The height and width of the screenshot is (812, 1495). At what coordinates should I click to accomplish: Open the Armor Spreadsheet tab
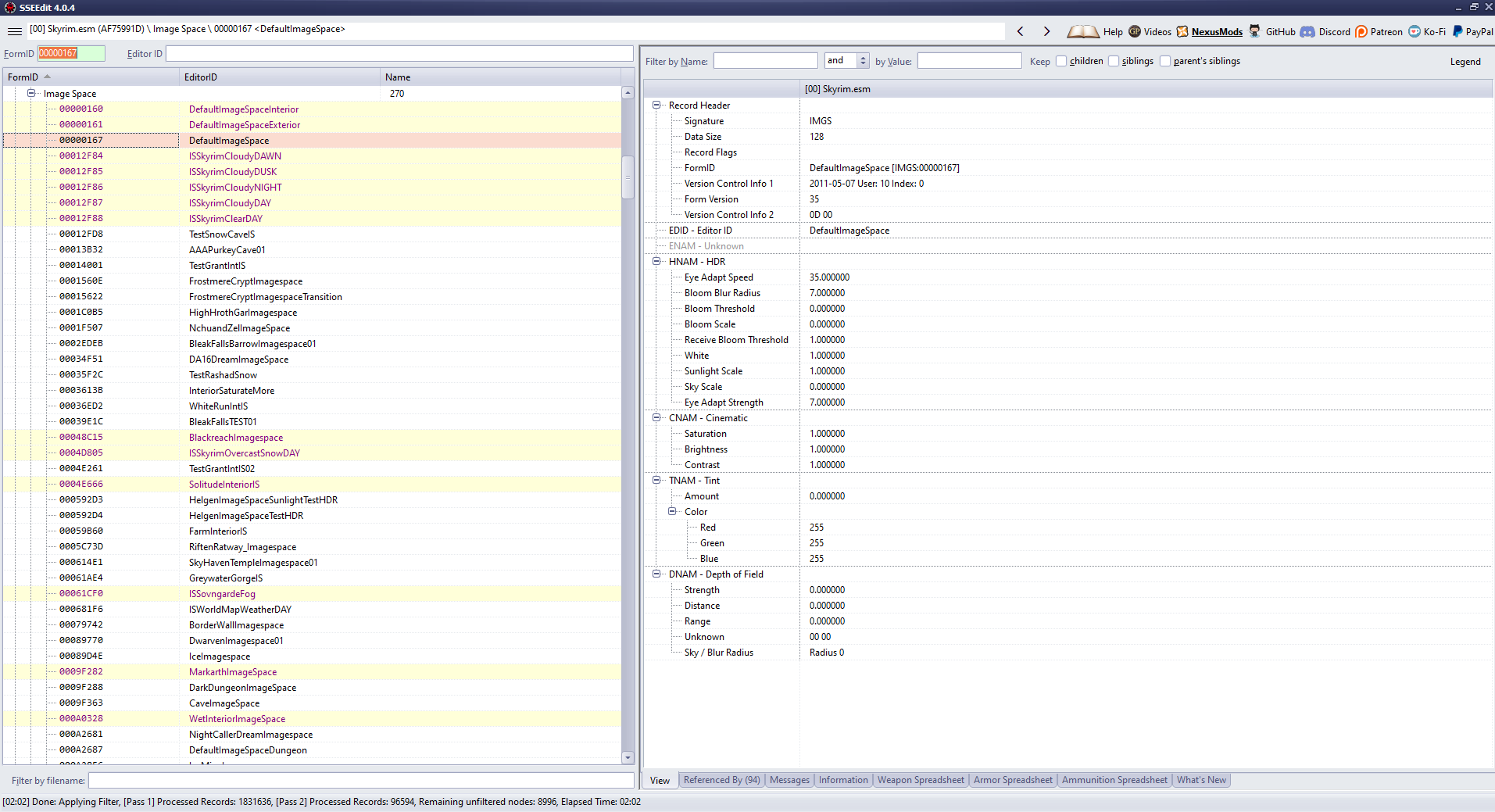click(x=1013, y=780)
